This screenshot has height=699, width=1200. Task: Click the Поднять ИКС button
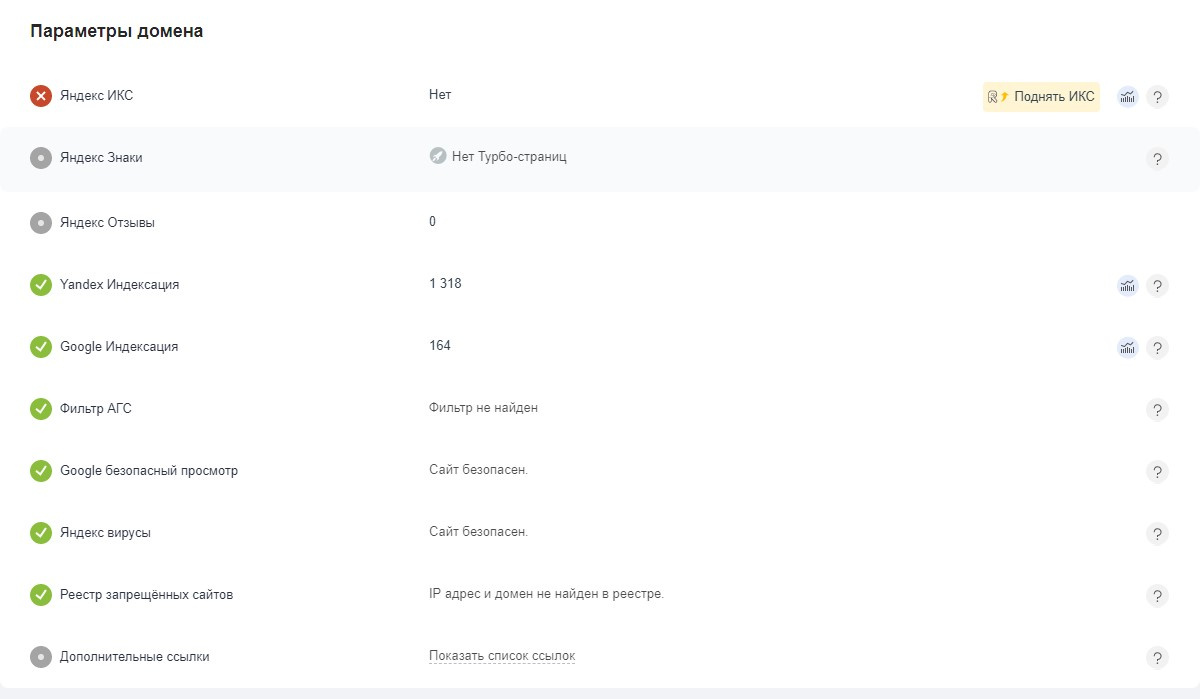(x=1041, y=97)
